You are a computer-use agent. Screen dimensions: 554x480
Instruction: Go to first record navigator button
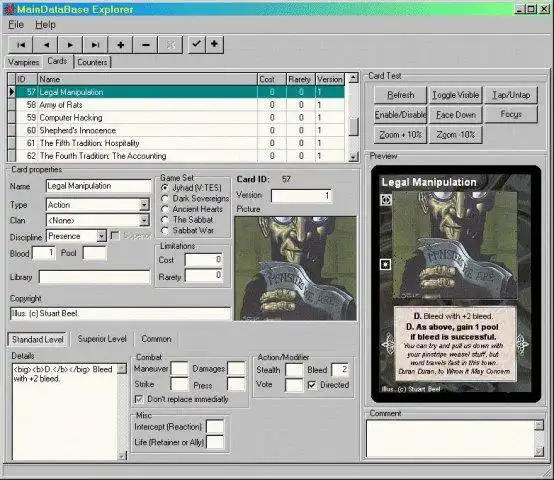coord(21,45)
